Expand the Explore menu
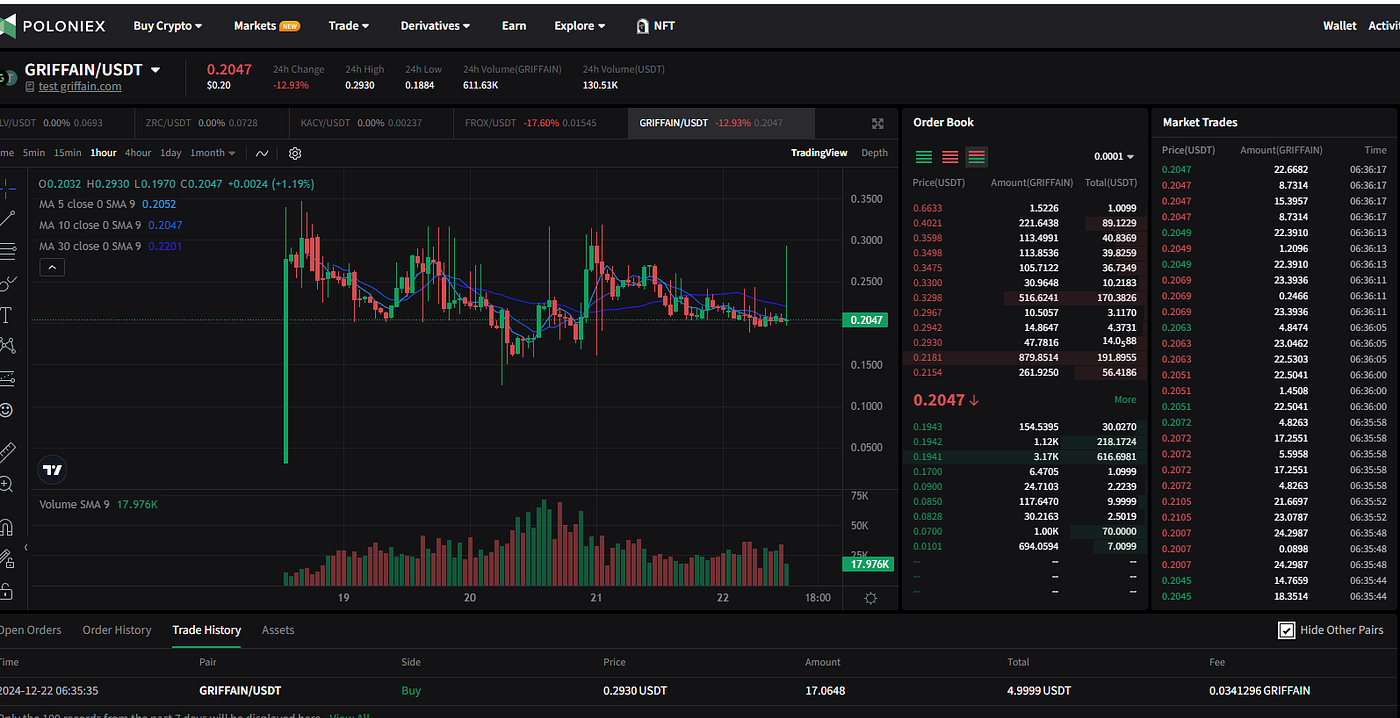1400x718 pixels. click(x=580, y=26)
